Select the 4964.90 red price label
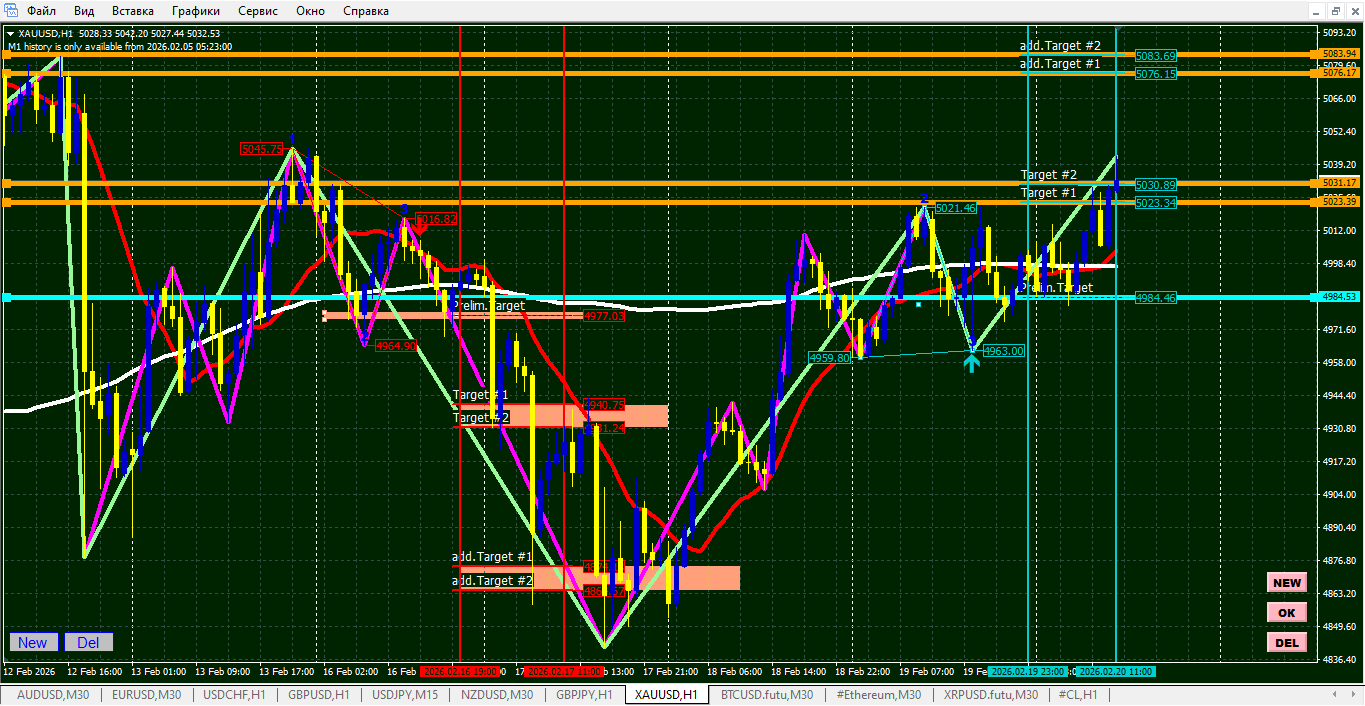1365x706 pixels. (x=396, y=345)
